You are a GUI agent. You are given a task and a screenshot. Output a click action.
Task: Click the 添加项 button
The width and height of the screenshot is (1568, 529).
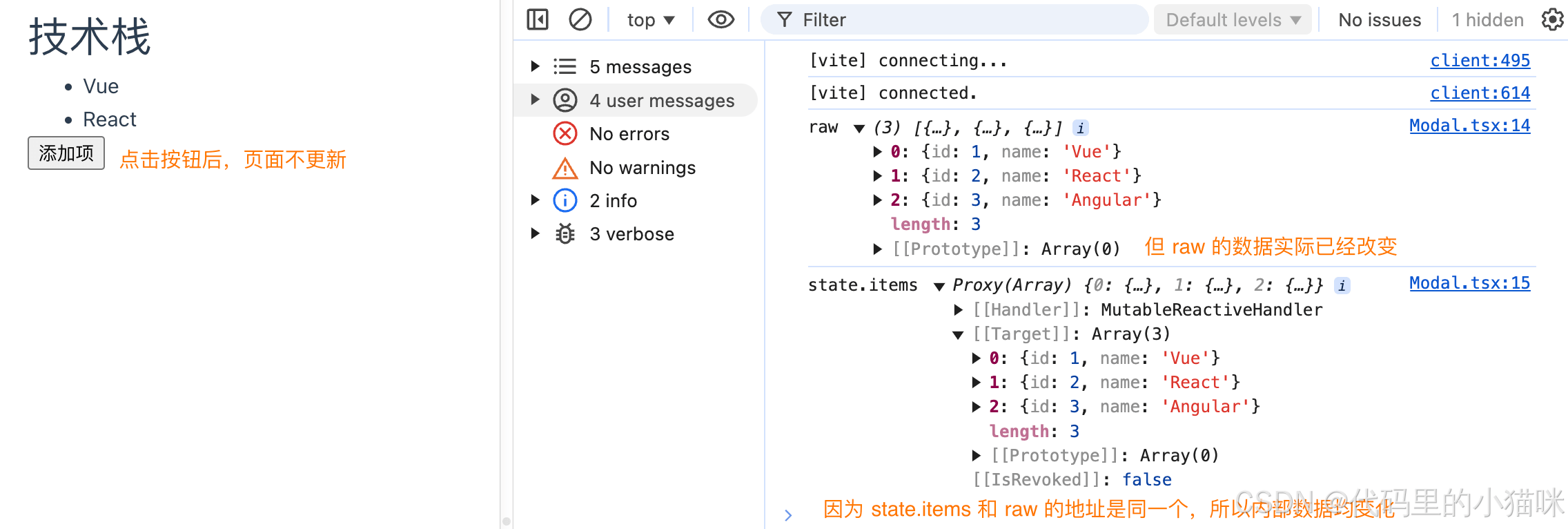(x=66, y=153)
